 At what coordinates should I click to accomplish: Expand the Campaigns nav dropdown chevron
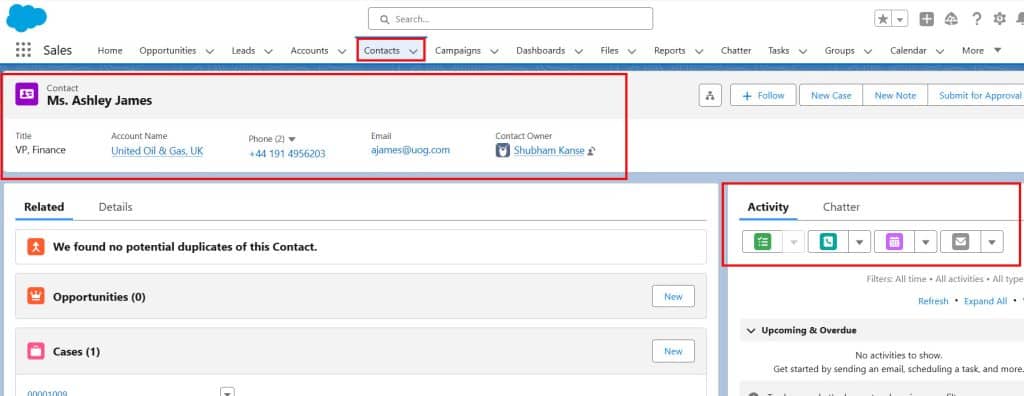pyautogui.click(x=494, y=51)
